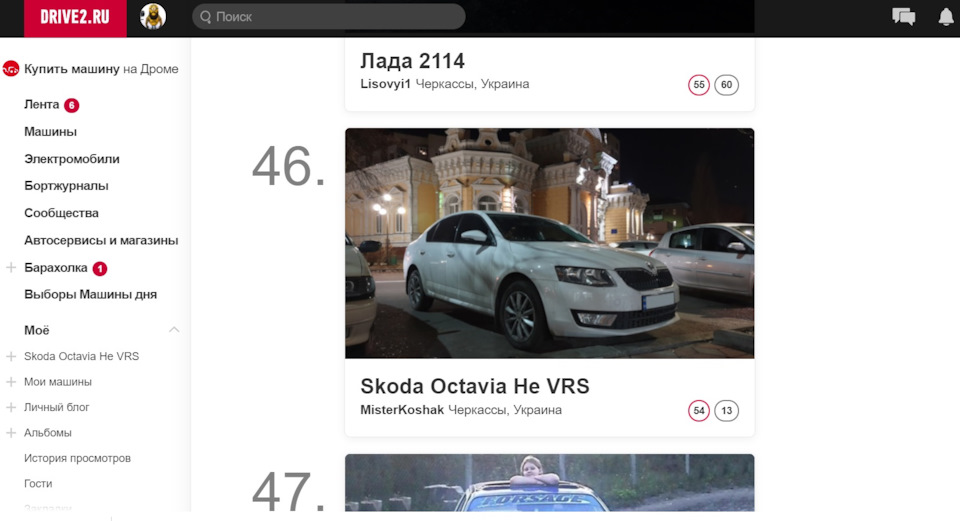Click the Черкассы, Украина text under Лада 2114
This screenshot has width=960, height=521.
pos(472,84)
